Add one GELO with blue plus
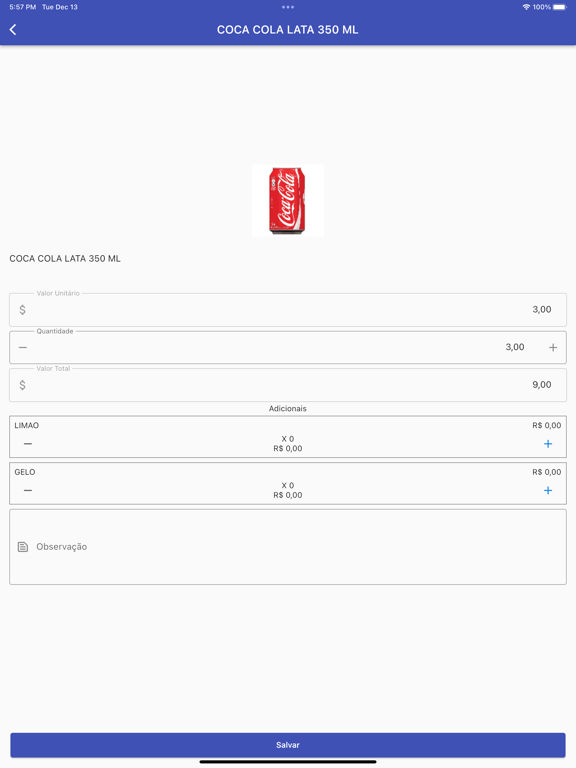Screen dimensions: 576x768 point(548,490)
